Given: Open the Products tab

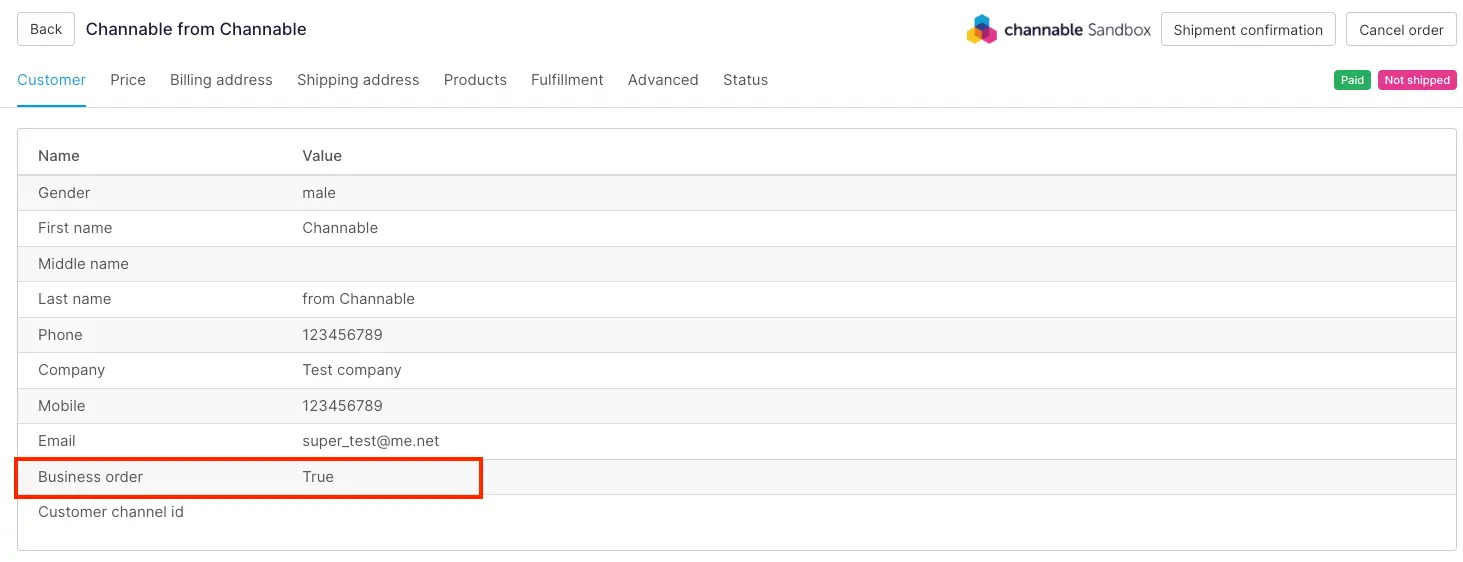Looking at the screenshot, I should [475, 80].
